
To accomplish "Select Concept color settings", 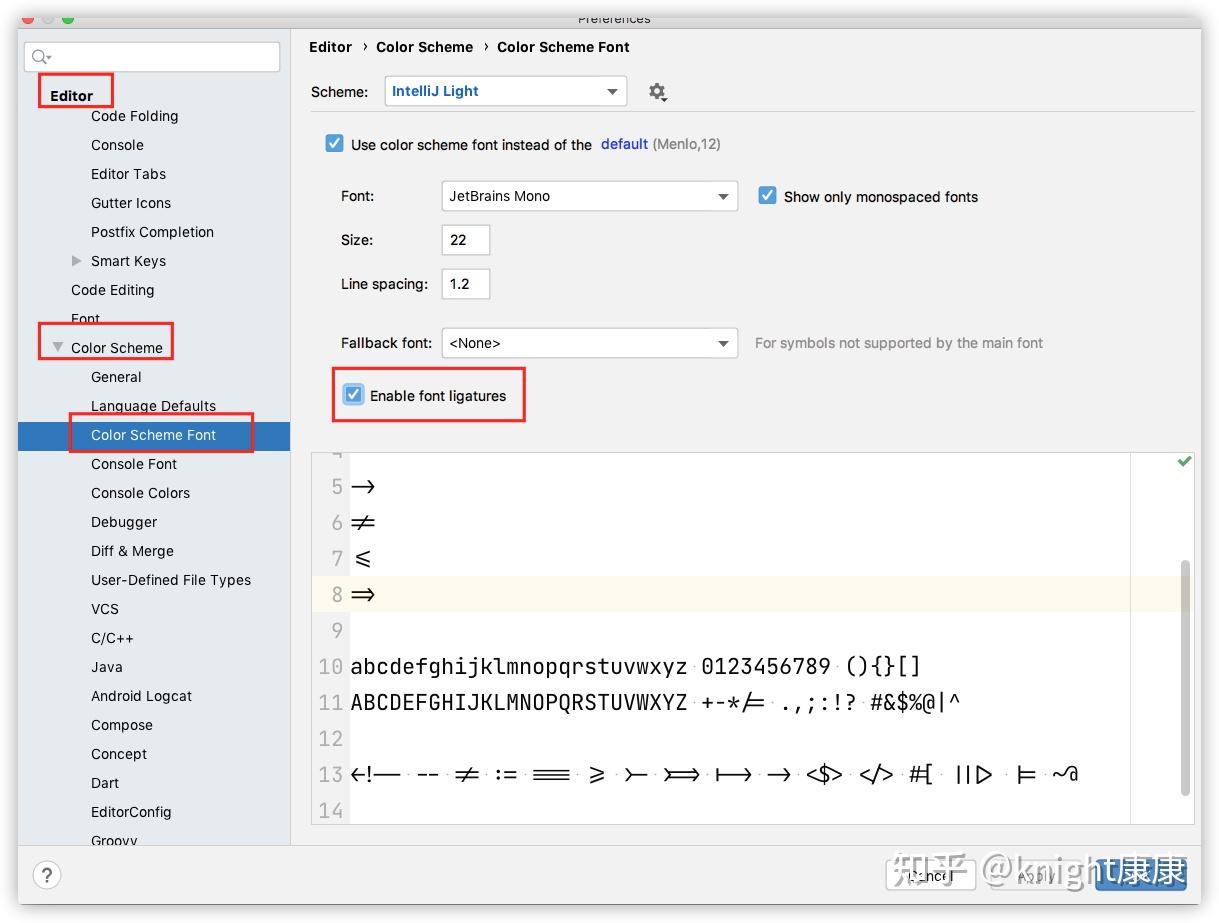I will [119, 754].
